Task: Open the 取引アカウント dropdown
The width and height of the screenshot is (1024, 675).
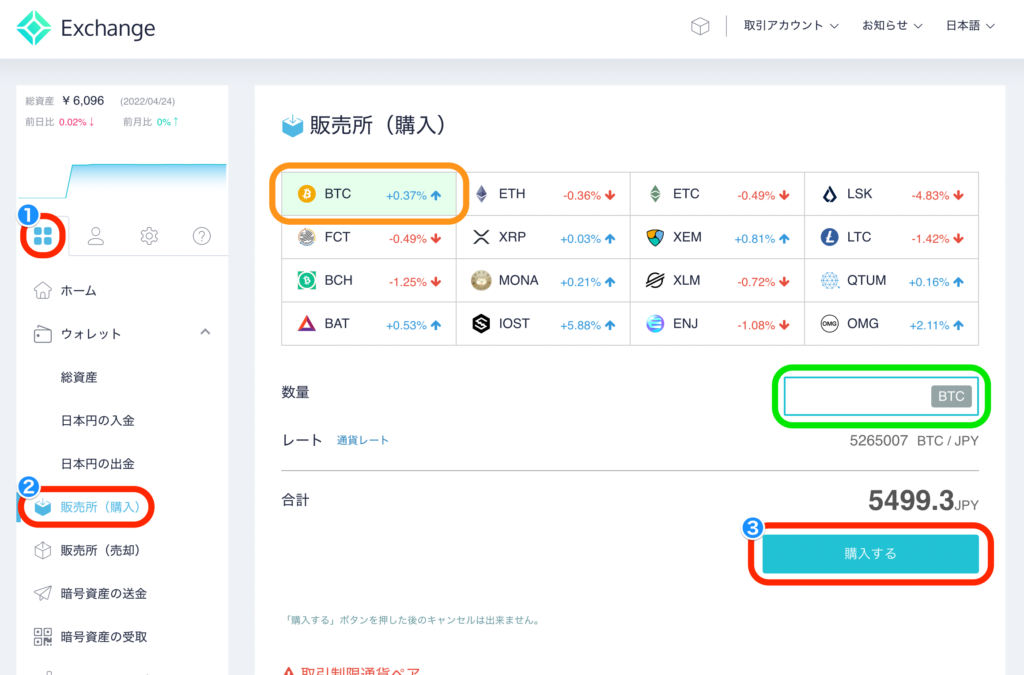Action: (x=791, y=25)
